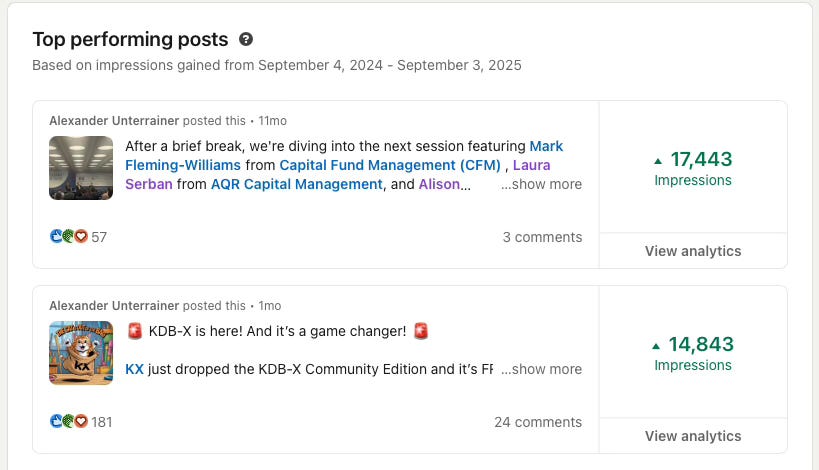Open the 24 comments link
This screenshot has height=470, width=819.
pos(538,422)
